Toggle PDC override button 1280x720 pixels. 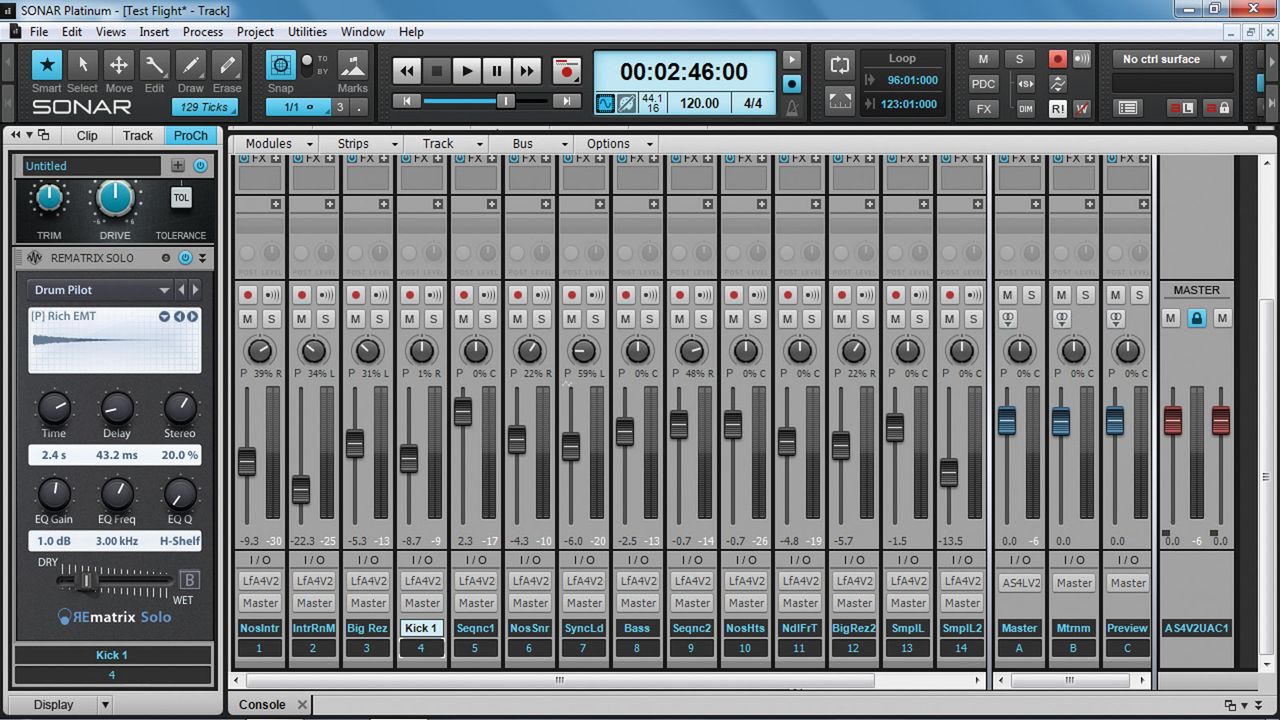pos(983,84)
